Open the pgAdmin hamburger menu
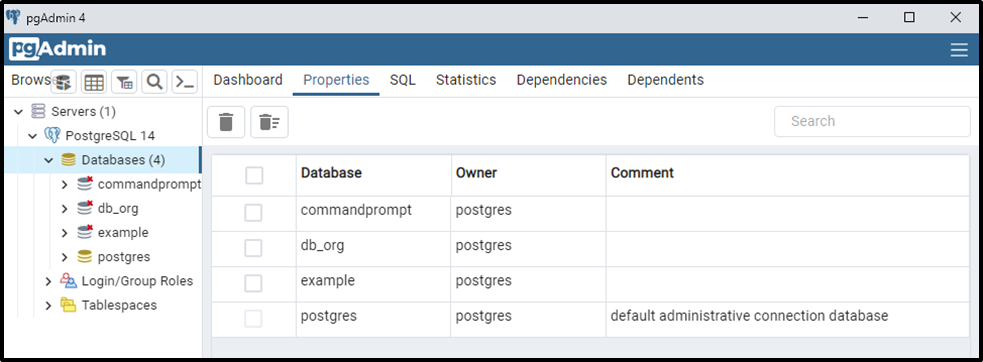This screenshot has width=983, height=362. (959, 50)
